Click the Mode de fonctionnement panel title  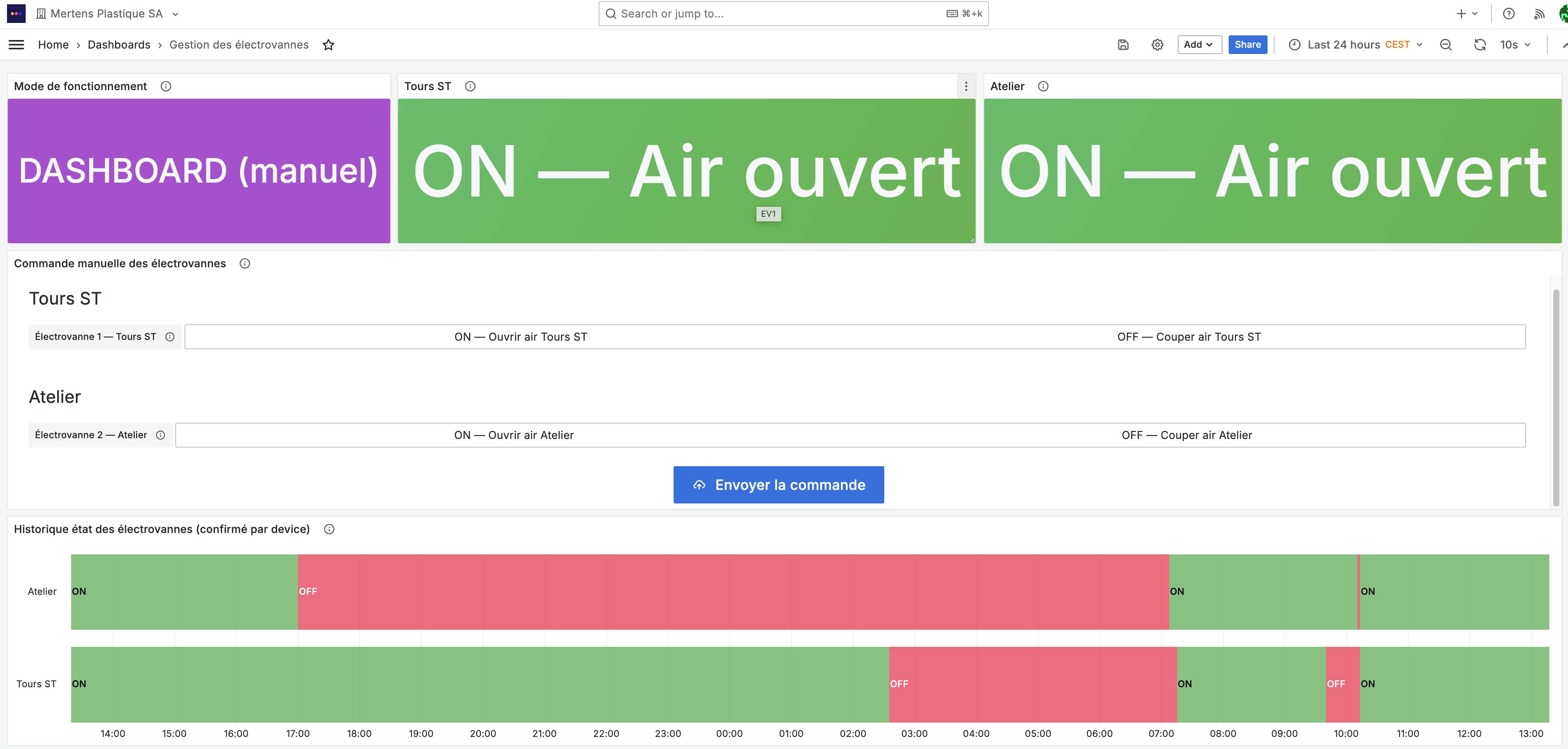pyautogui.click(x=80, y=86)
